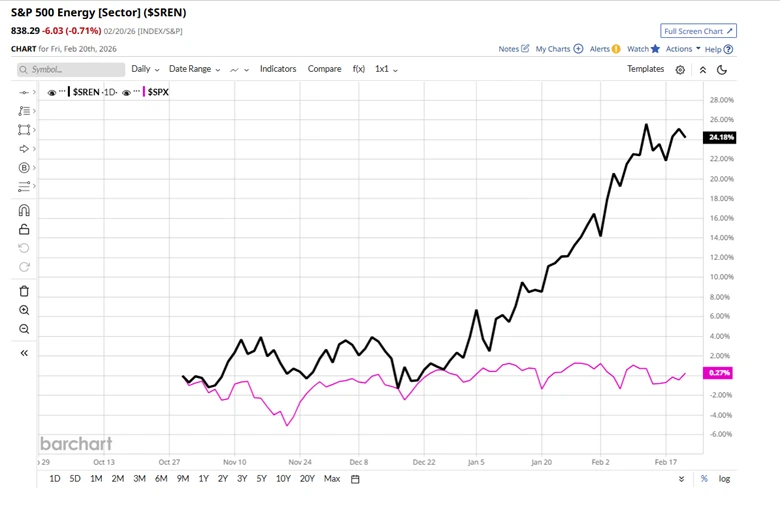This screenshot has width=780, height=511.
Task: Toggle visibility of $SPX series
Action: 126,93
